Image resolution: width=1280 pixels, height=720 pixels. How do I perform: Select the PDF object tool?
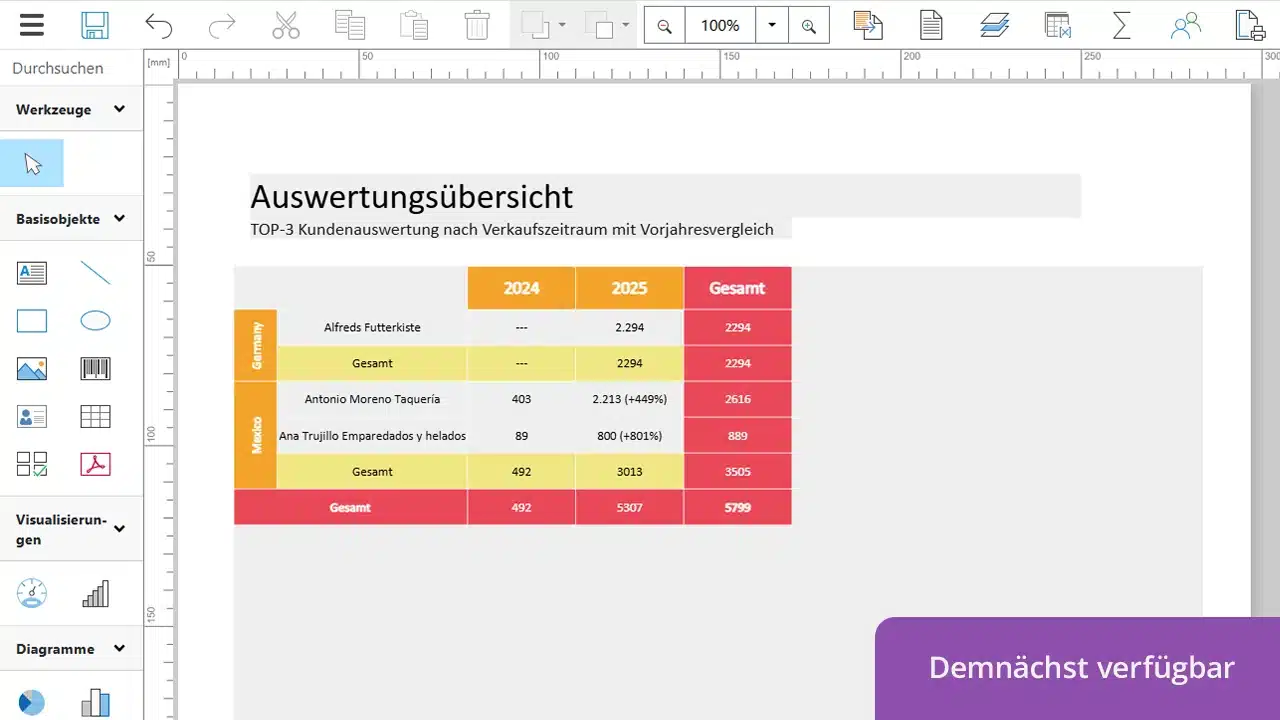tap(95, 463)
